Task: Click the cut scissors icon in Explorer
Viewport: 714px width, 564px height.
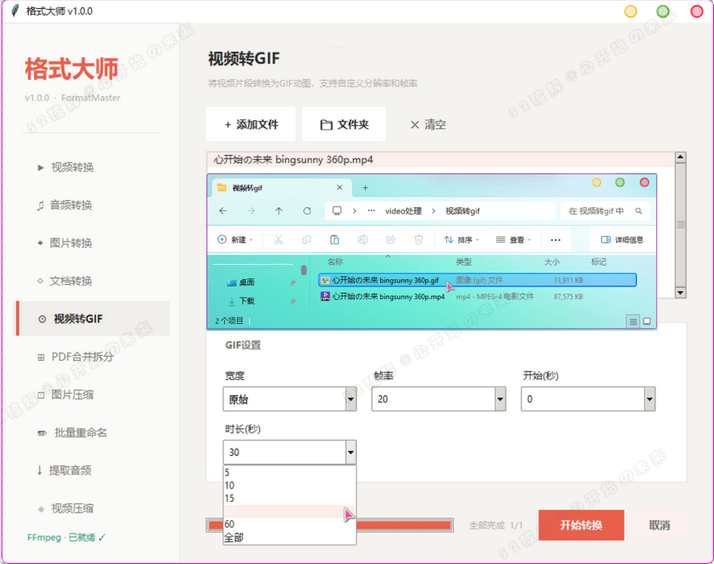Action: (x=278, y=239)
